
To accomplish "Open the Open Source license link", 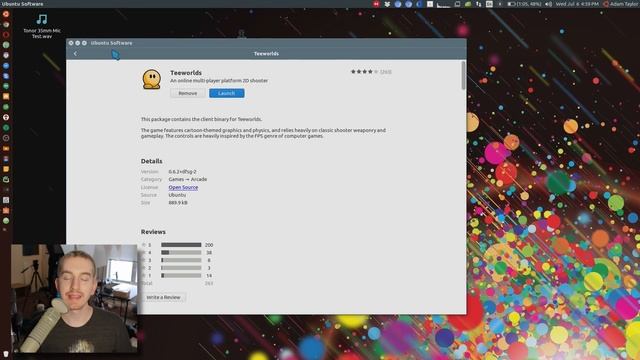I will (183, 187).
